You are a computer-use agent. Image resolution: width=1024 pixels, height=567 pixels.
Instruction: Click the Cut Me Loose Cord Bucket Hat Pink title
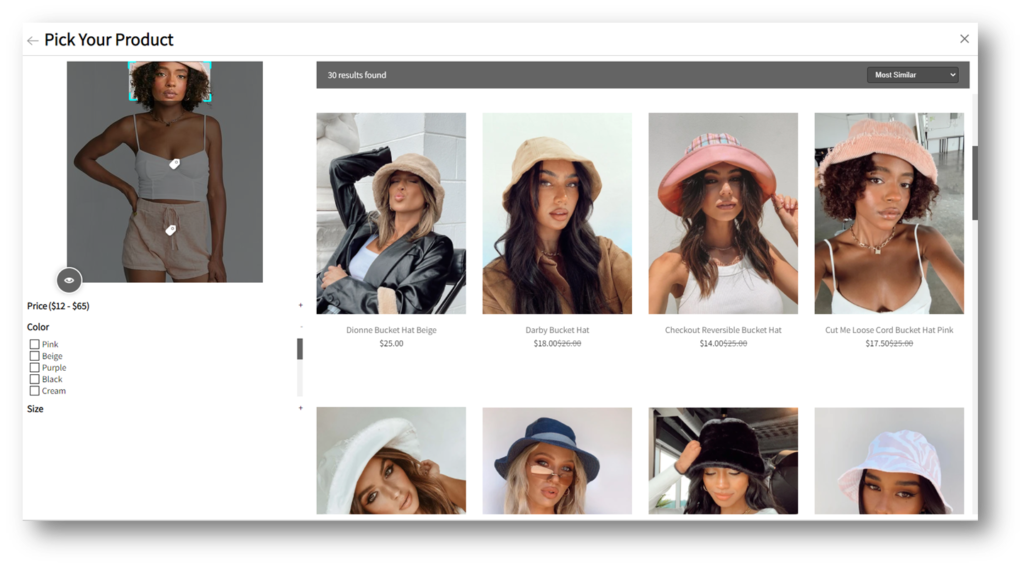pos(889,330)
